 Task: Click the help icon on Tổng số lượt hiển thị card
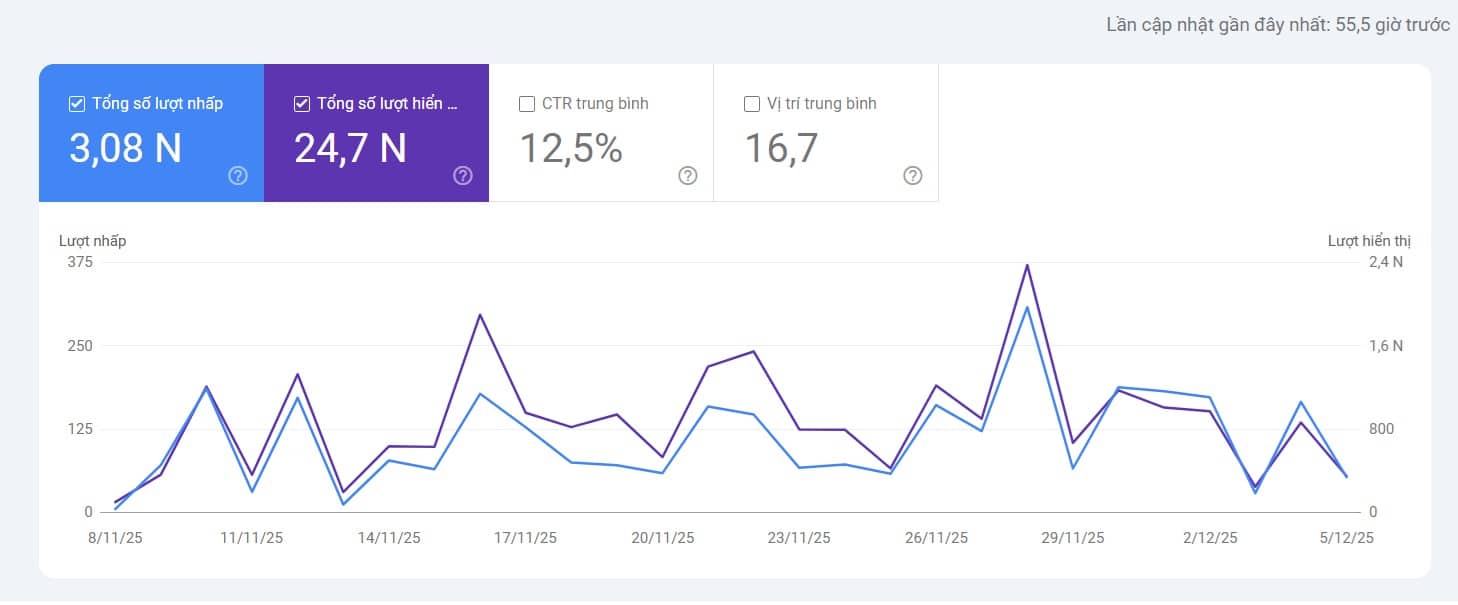462,176
